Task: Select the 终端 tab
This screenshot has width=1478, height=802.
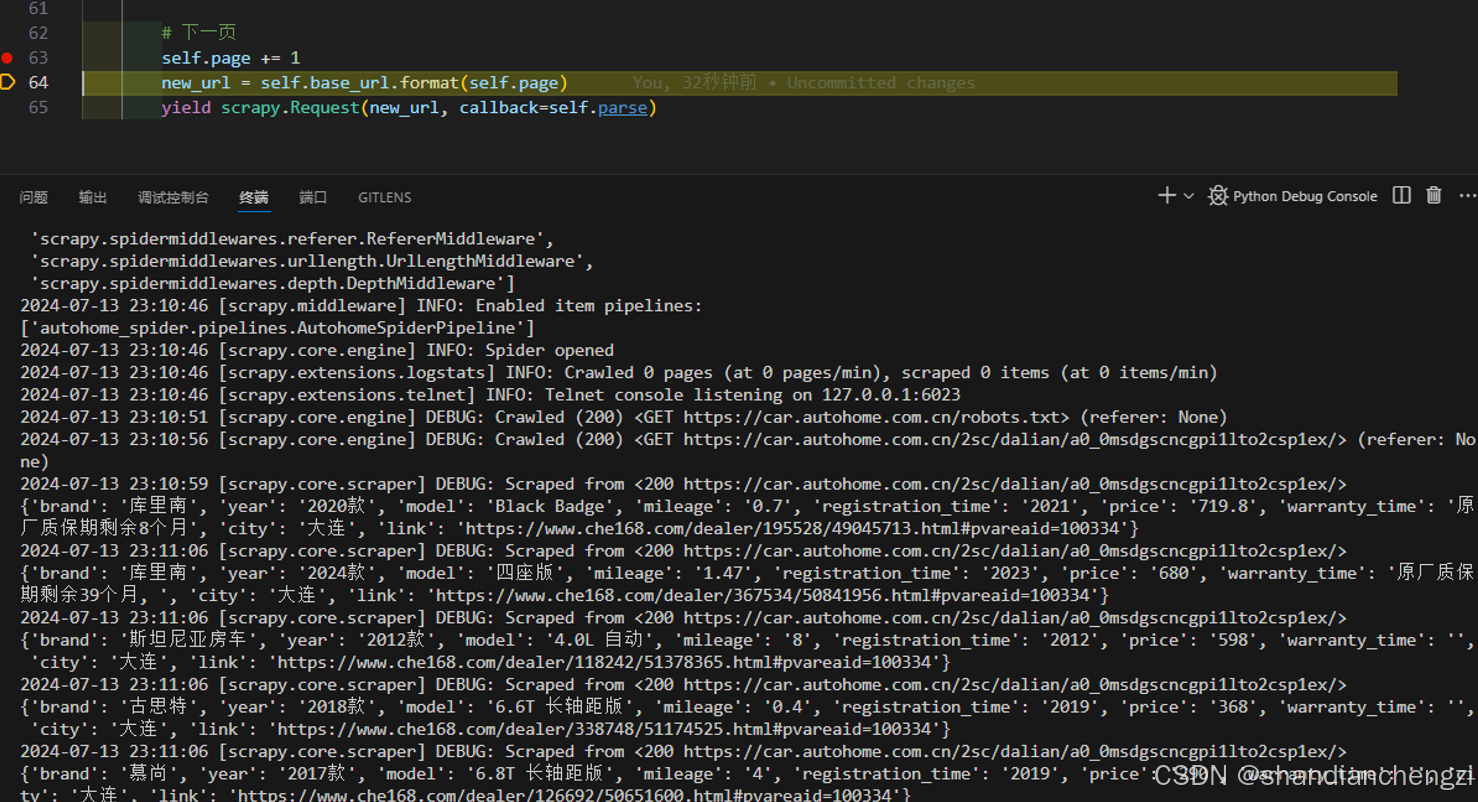Action: click(254, 197)
